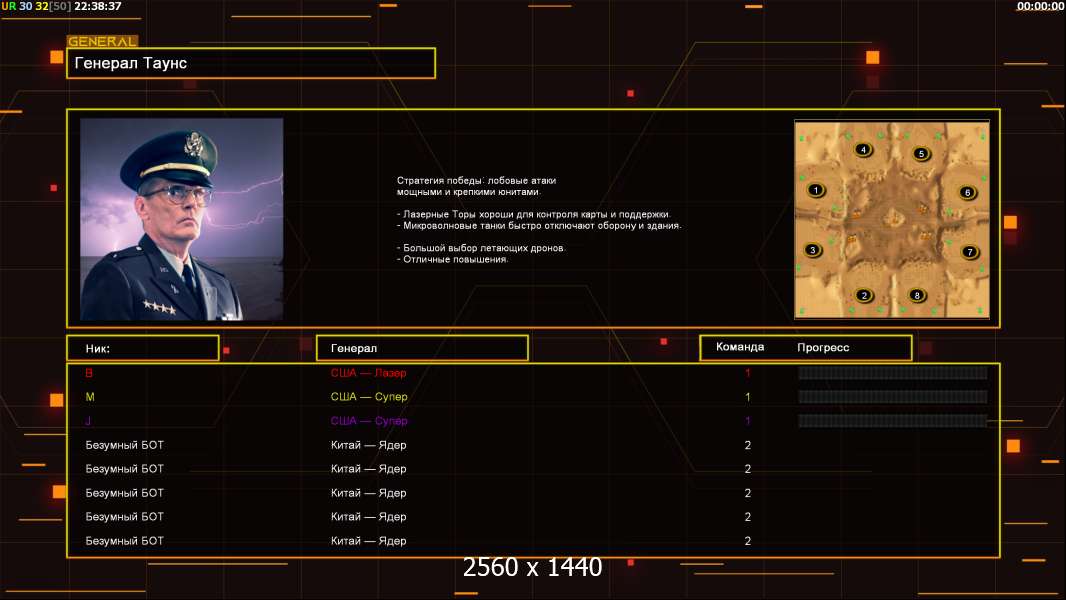Click the GENERAL label tag

pos(102,41)
